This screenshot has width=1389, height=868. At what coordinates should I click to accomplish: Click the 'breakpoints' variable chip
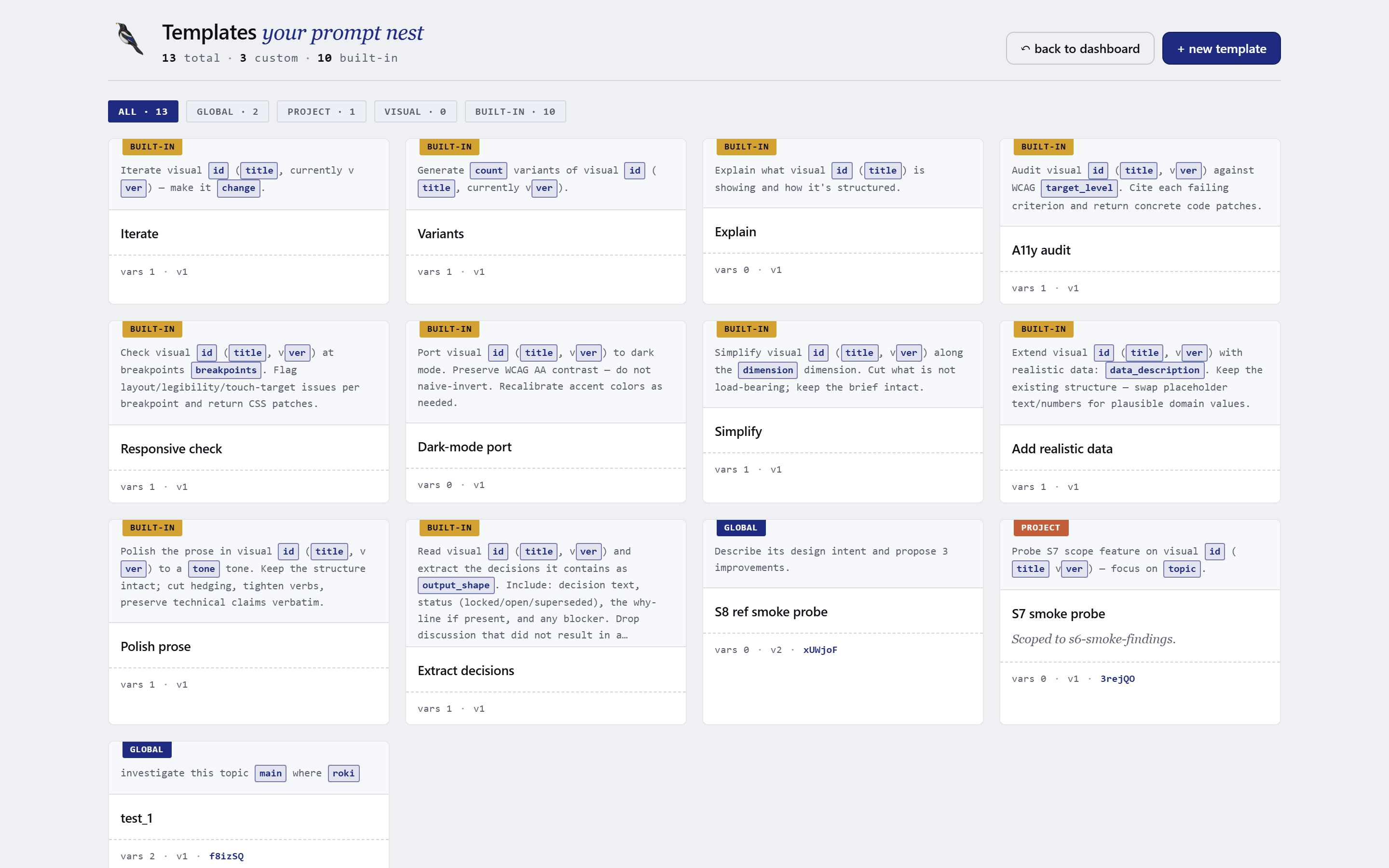click(x=226, y=370)
